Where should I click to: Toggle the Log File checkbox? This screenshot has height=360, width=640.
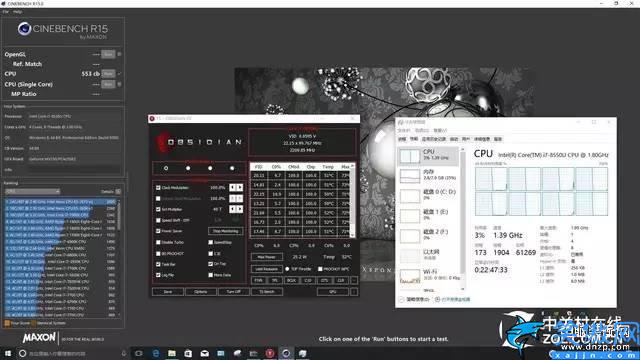coord(158,275)
